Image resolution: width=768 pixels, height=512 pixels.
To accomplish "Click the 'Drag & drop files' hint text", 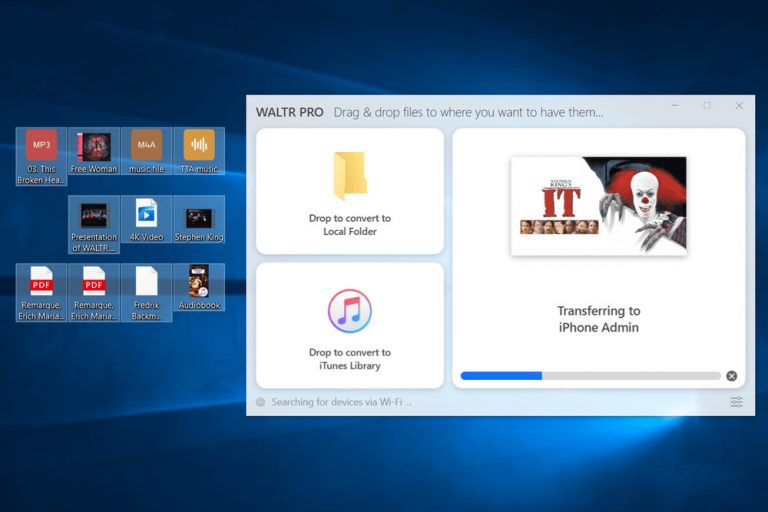I will tap(469, 112).
